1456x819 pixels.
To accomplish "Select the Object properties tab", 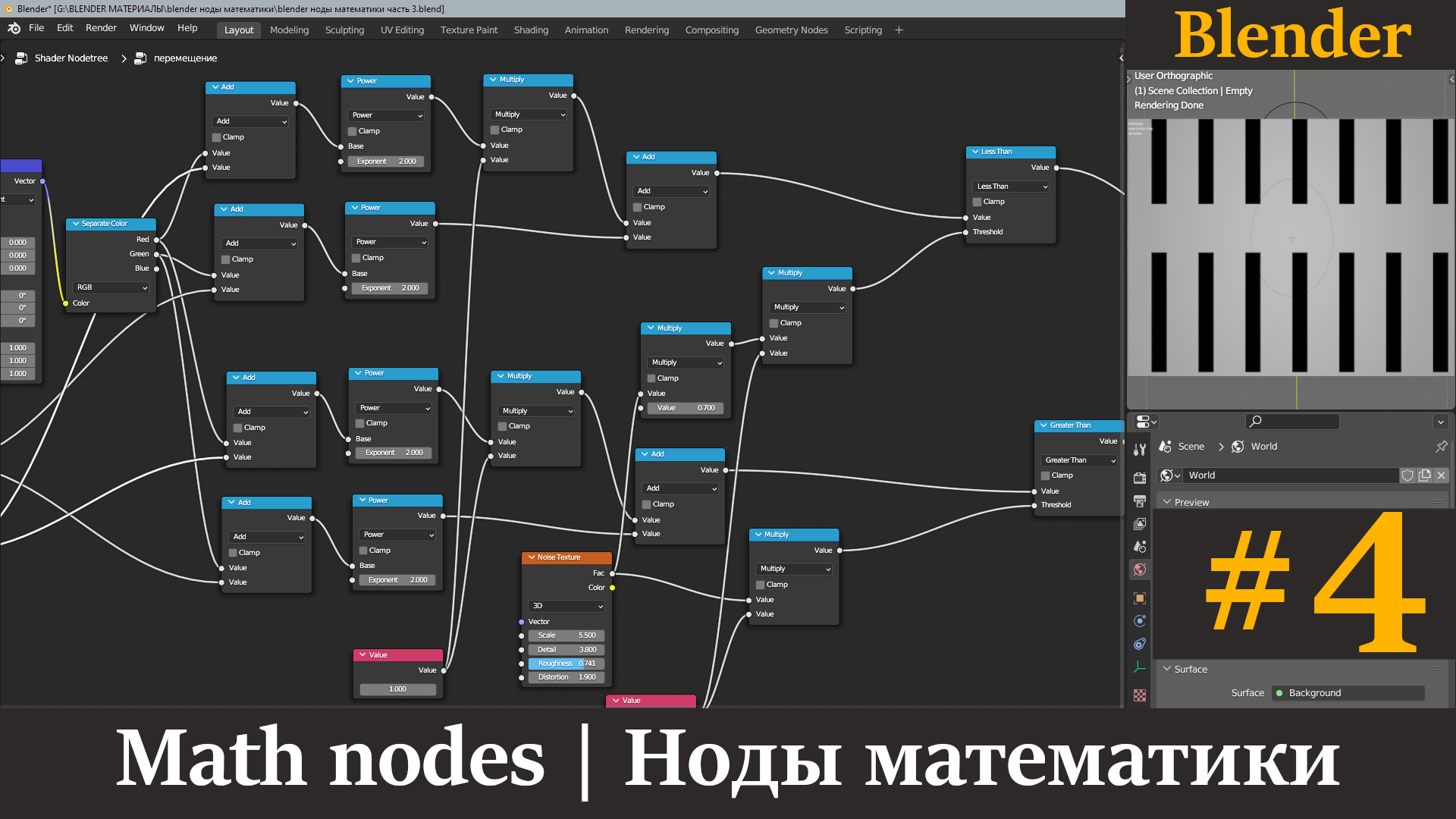I will 1140,598.
